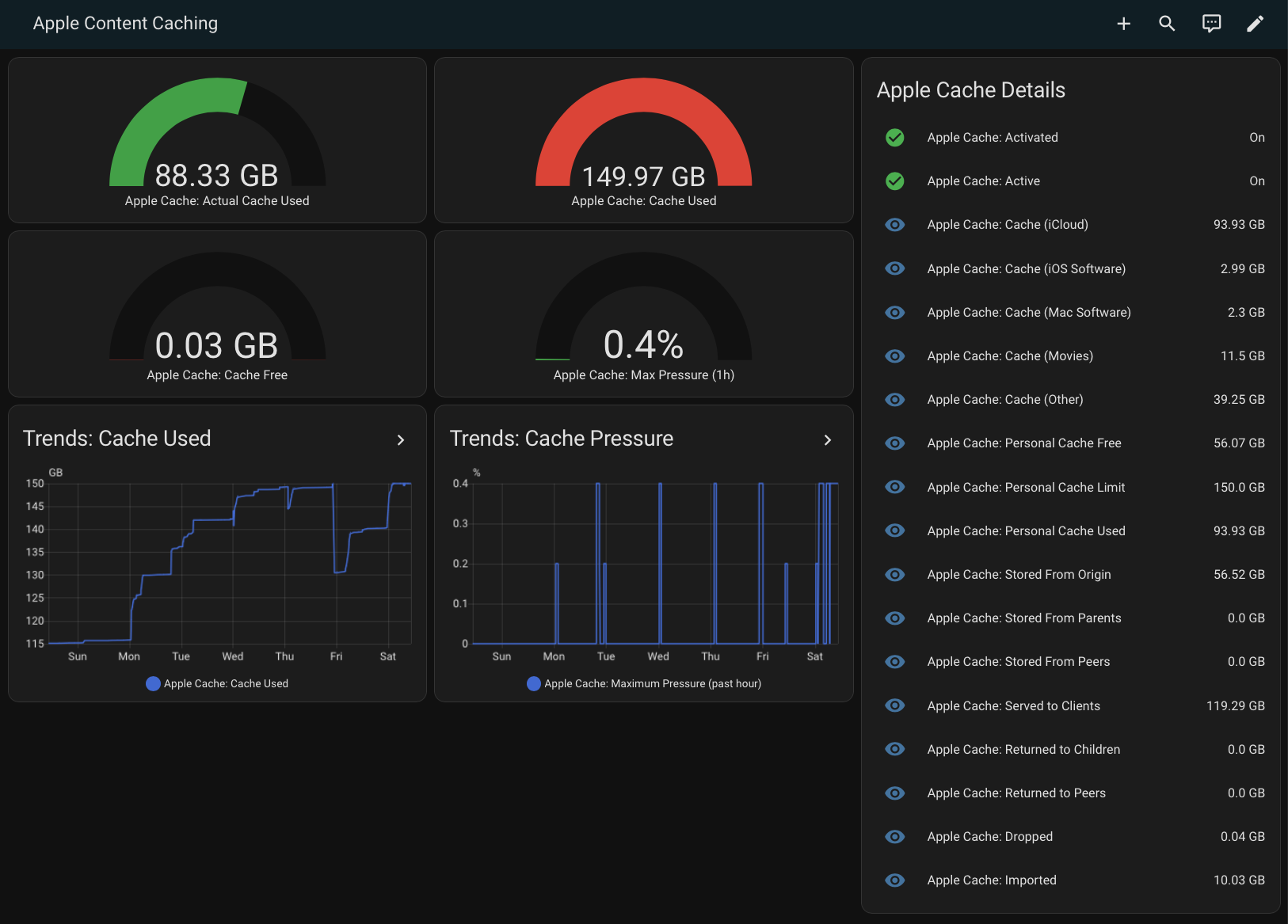Click eye icon next to Cache (iCloud)
The width and height of the screenshot is (1288, 924).
coord(895,225)
